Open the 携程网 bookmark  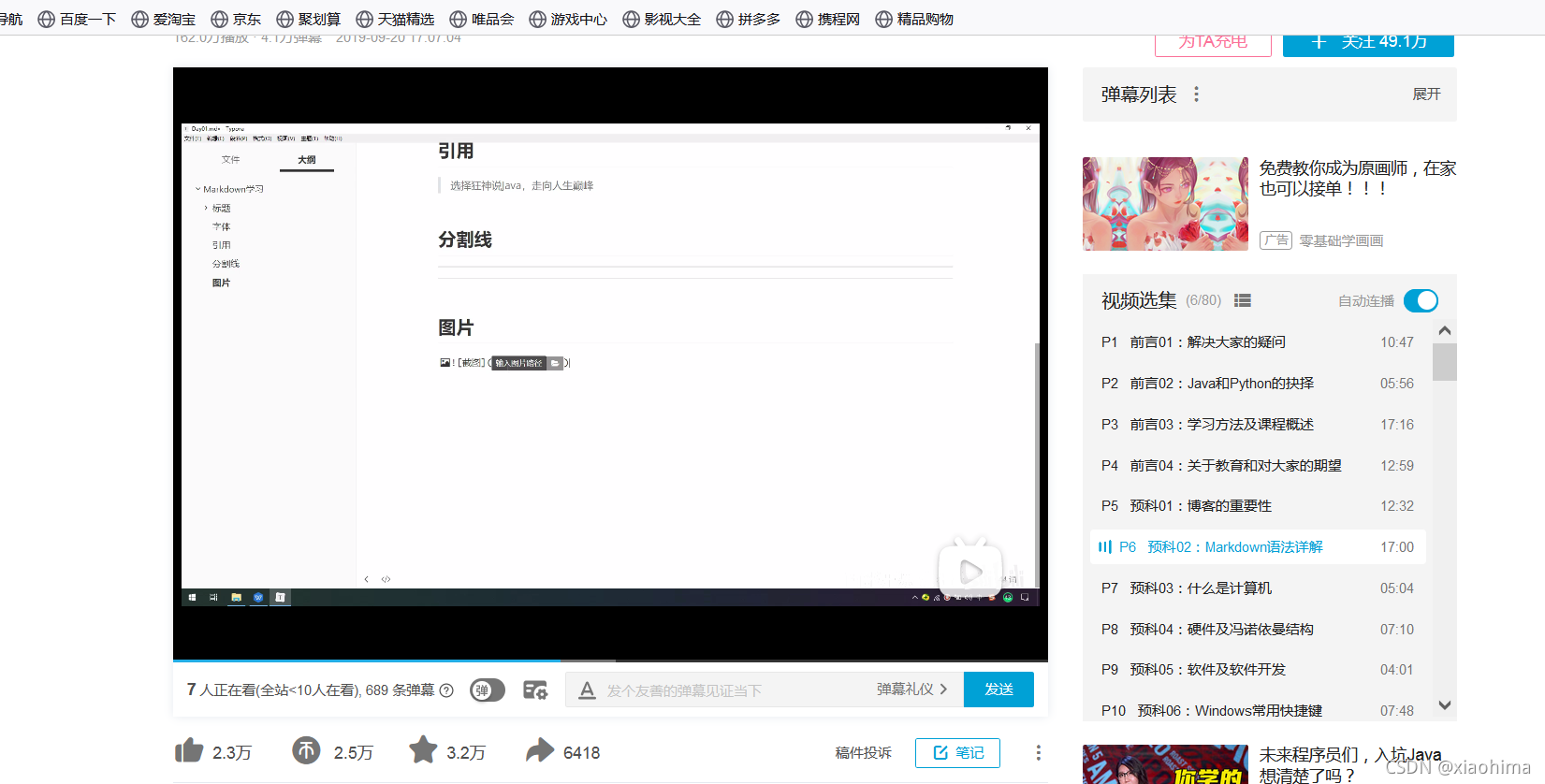pyautogui.click(x=827, y=19)
